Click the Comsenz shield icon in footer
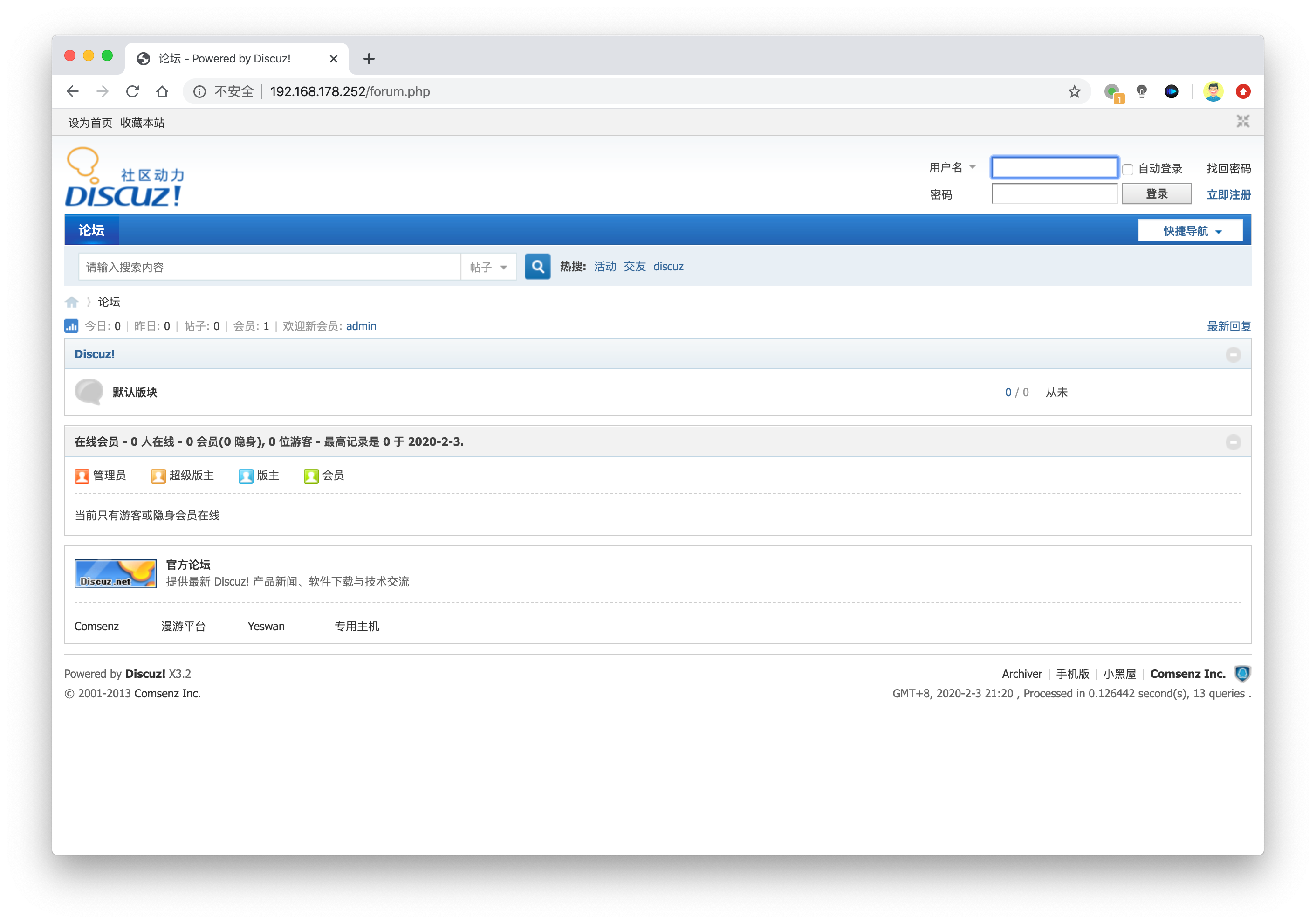1316x924 pixels. 1242,673
